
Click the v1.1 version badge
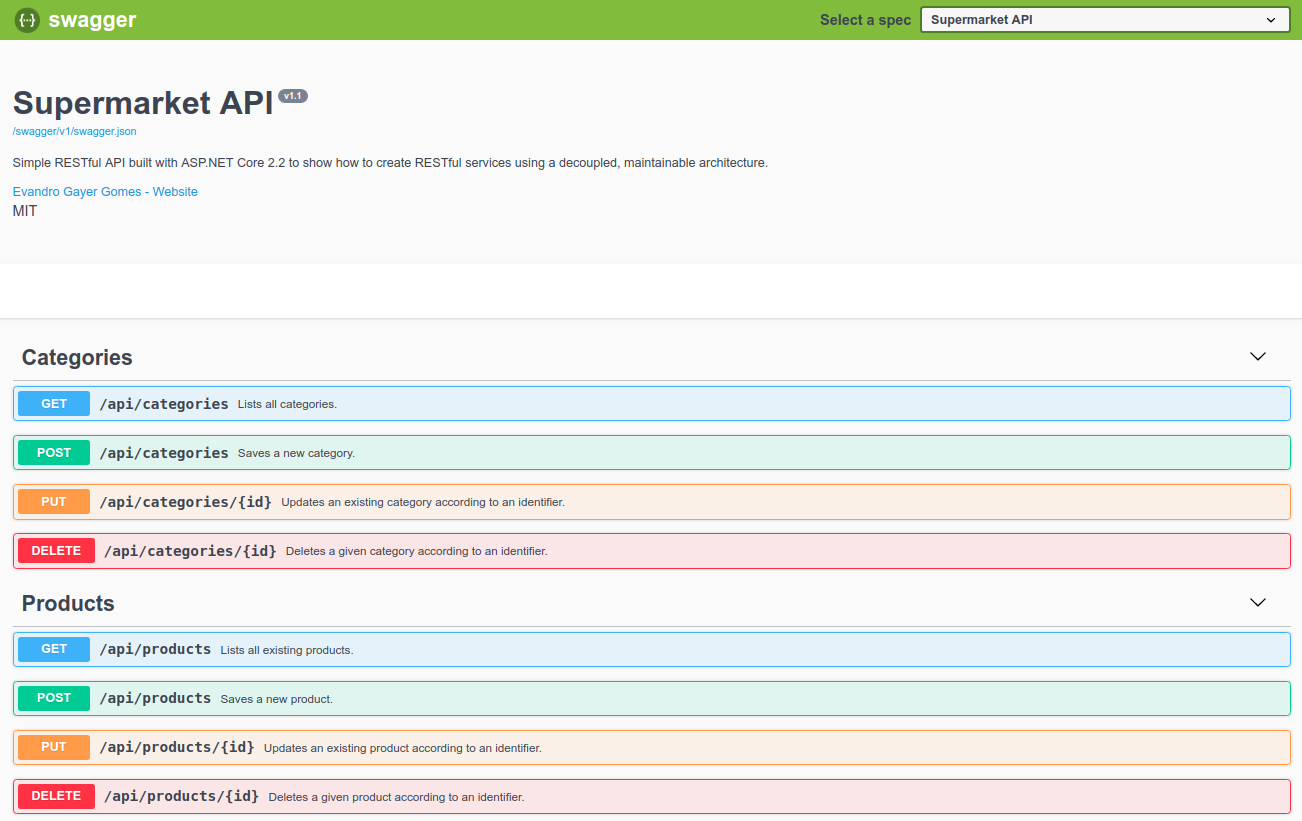(x=293, y=96)
